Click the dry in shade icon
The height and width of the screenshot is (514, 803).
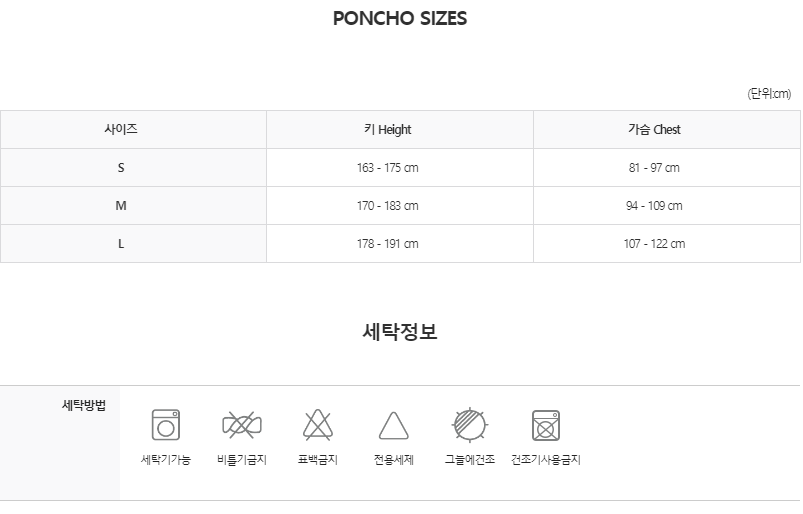pyautogui.click(x=469, y=425)
